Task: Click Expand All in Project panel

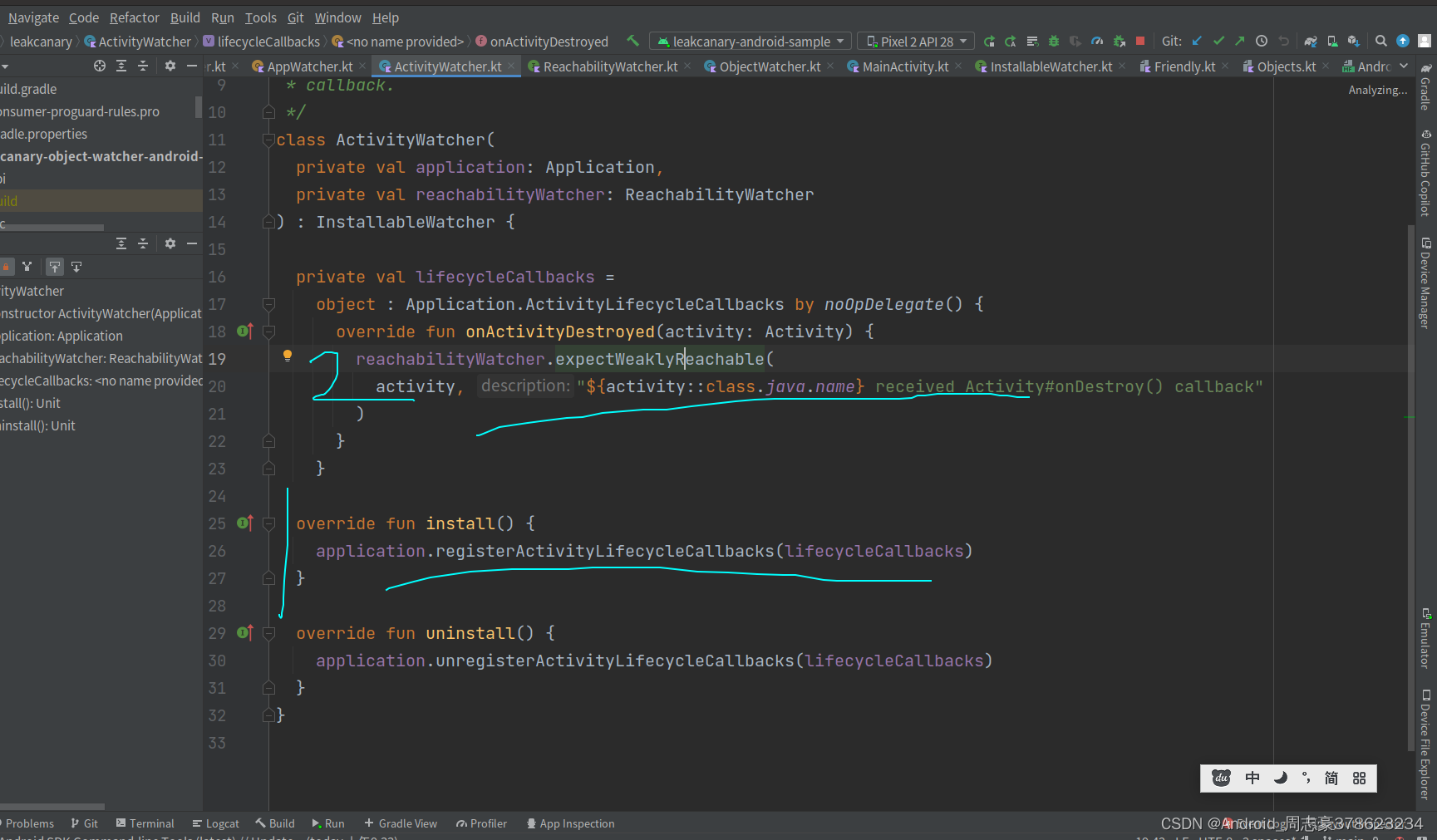Action: click(x=121, y=66)
